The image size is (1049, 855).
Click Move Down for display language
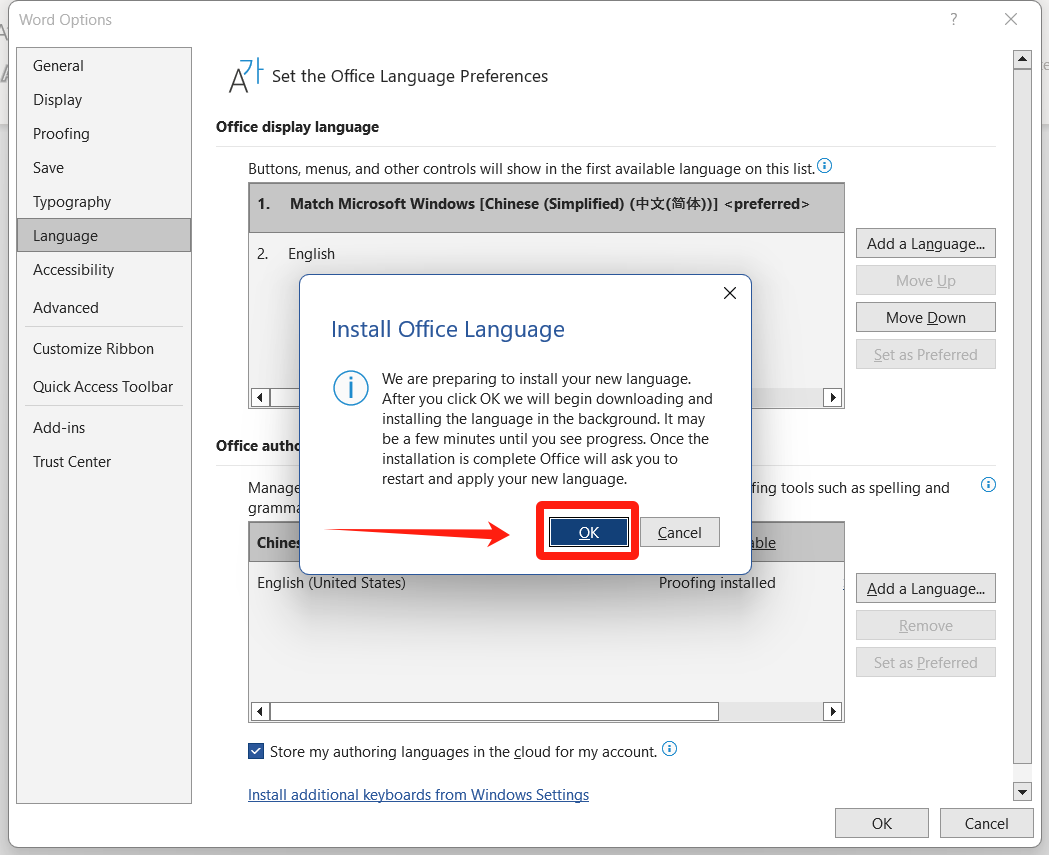[925, 318]
